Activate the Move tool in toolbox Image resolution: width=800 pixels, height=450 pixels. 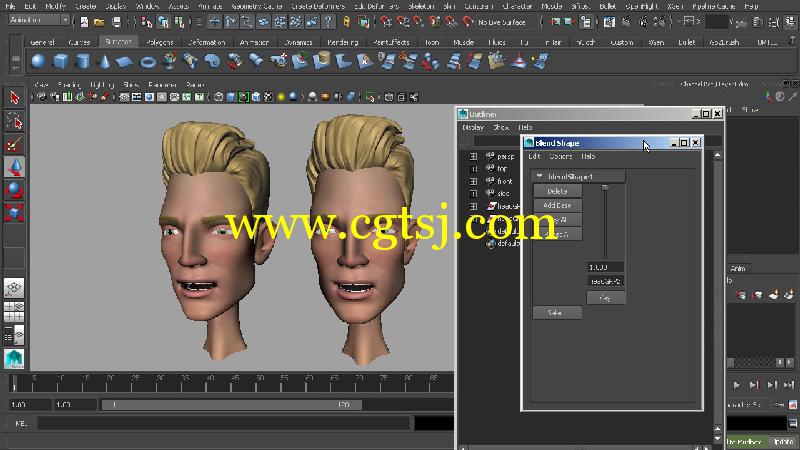pyautogui.click(x=14, y=167)
